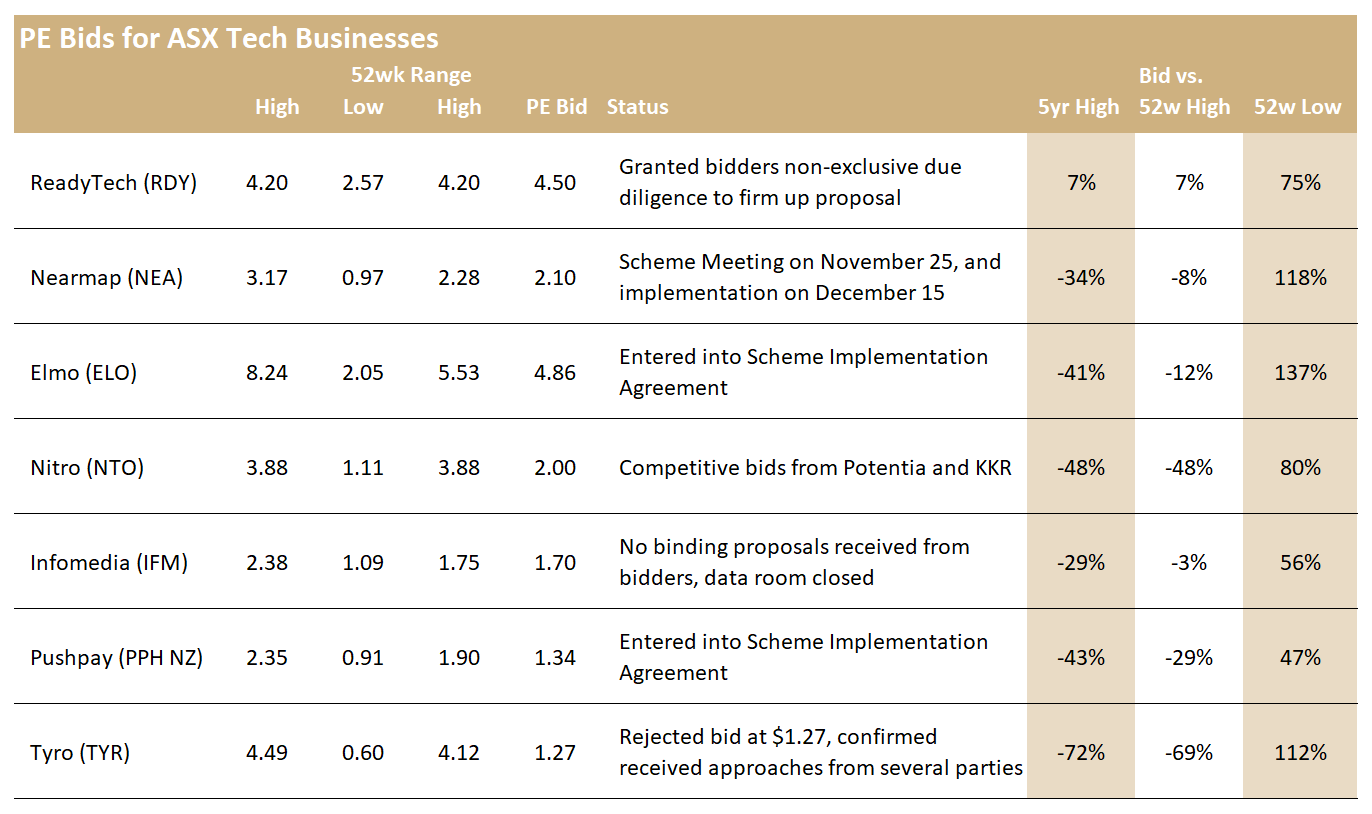Select the ReadyTech (RDY) row label
Image resolution: width=1372 pixels, height=814 pixels.
click(x=115, y=183)
